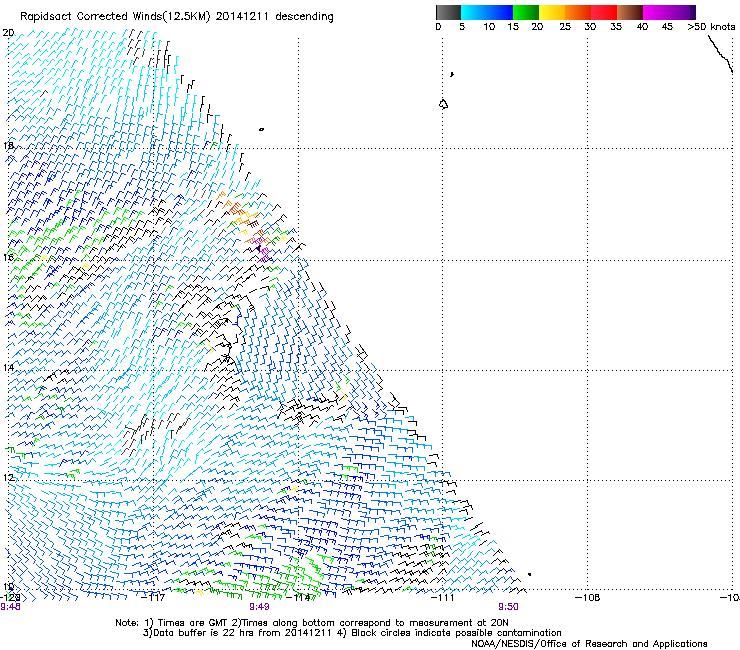This screenshot has width=740, height=650.
Task: Click the purple time label '9:48'
Action: point(10,607)
